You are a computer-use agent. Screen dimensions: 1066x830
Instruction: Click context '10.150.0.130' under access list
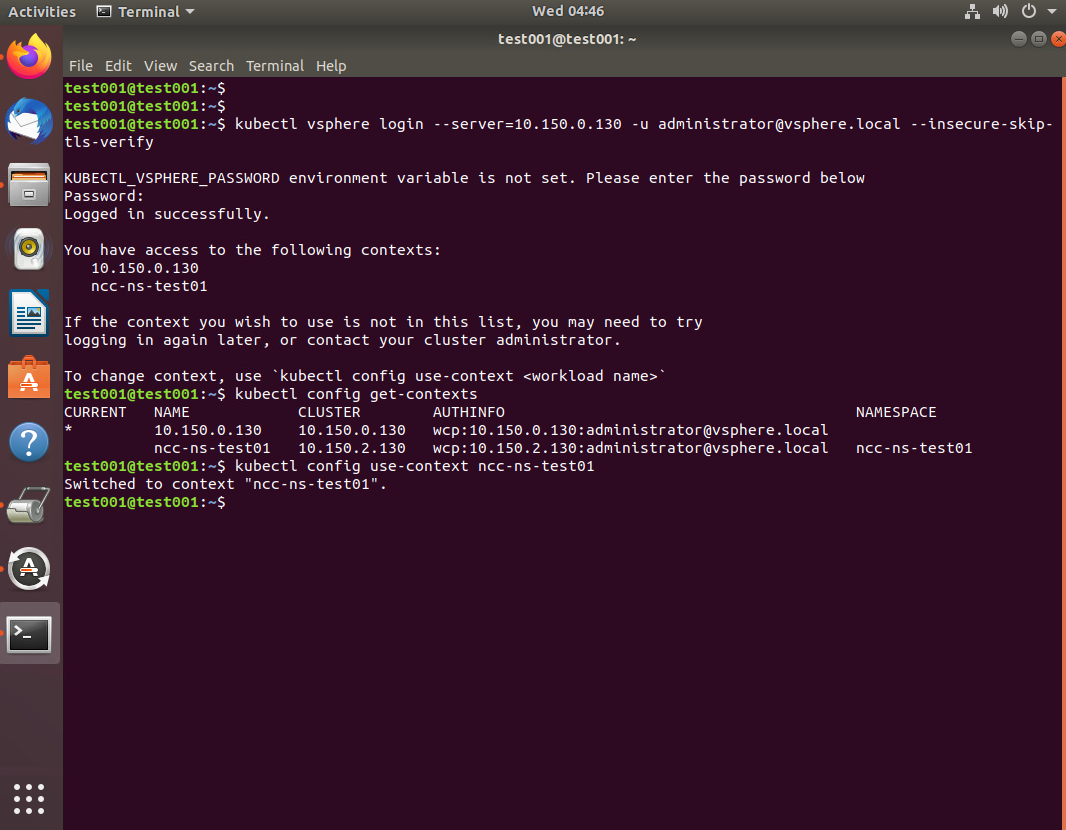[145, 269]
